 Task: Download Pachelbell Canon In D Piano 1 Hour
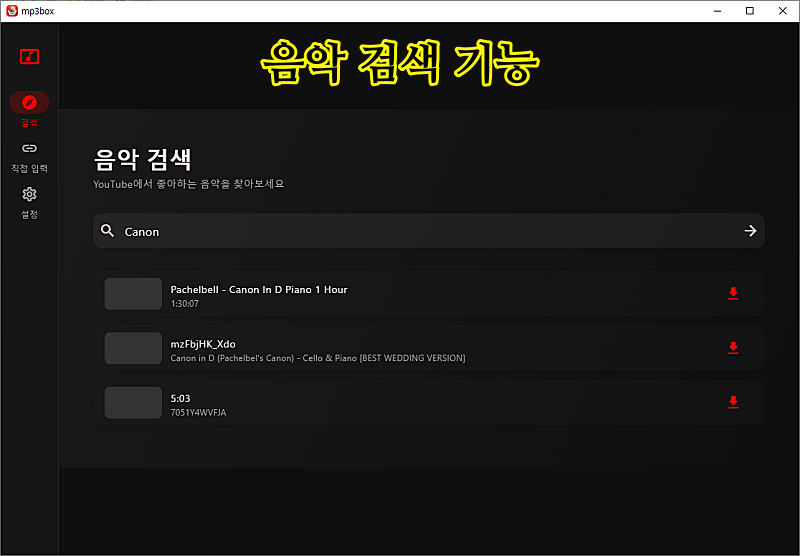point(733,293)
